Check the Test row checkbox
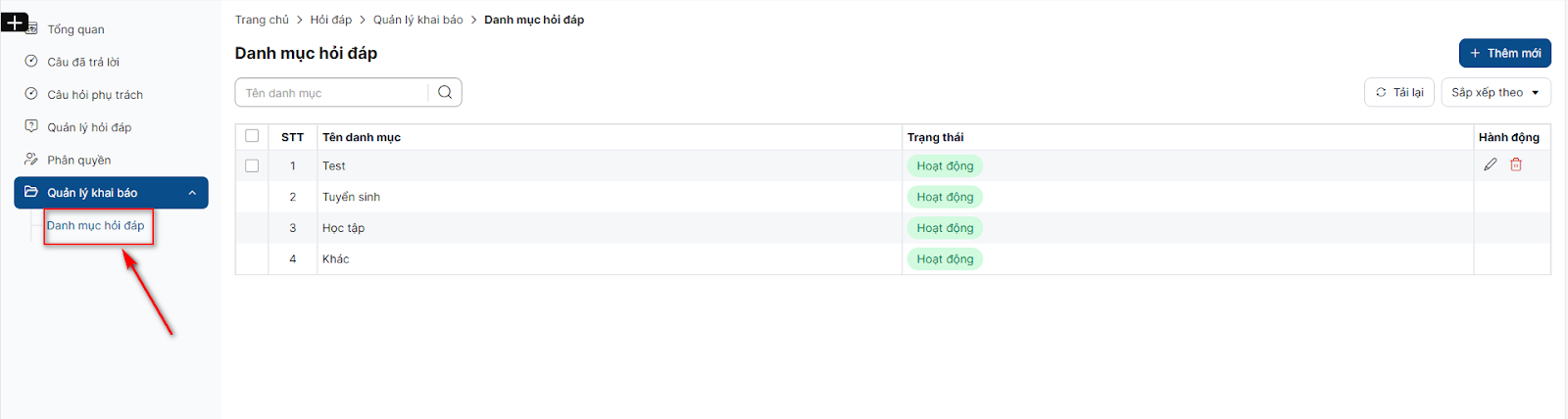1568x419 pixels. coord(252,165)
